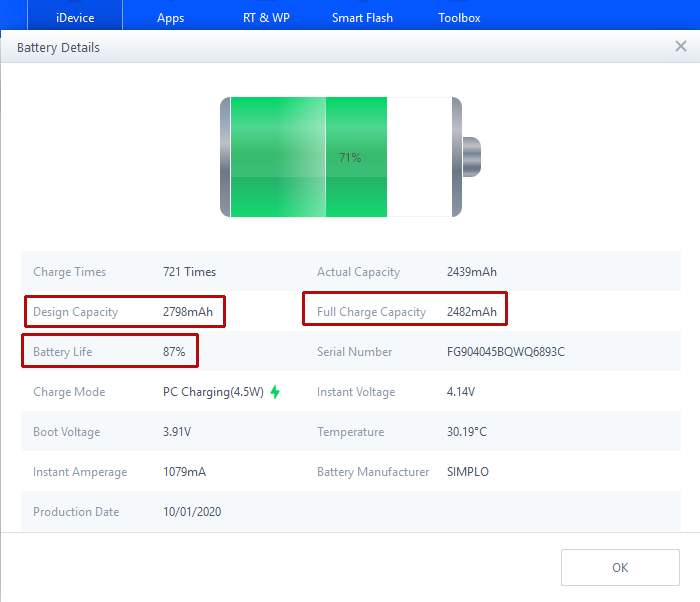Image resolution: width=700 pixels, height=602 pixels.
Task: Open the iDevice tab
Action: [75, 18]
